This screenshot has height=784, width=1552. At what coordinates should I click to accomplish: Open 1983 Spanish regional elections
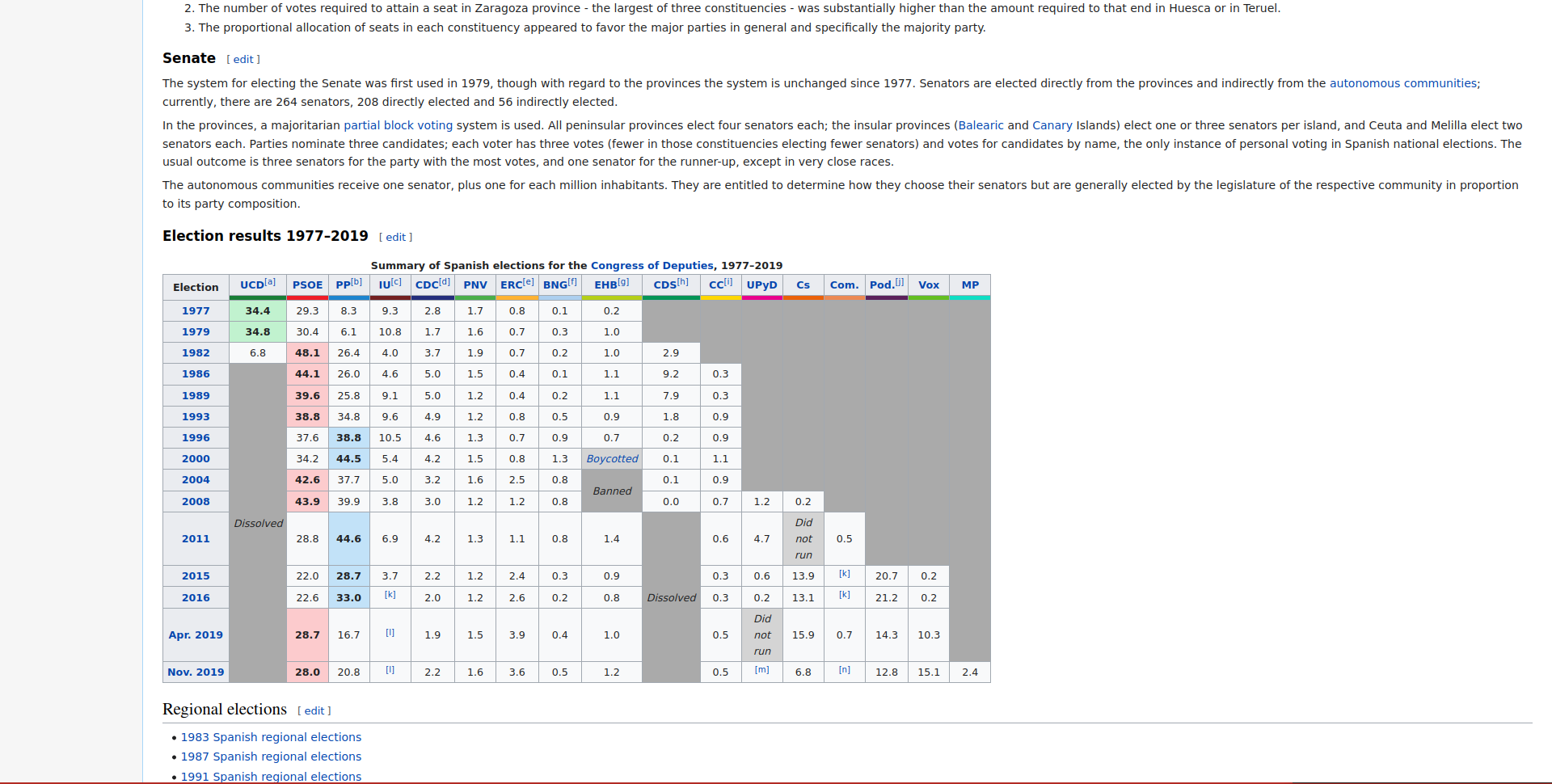click(271, 737)
